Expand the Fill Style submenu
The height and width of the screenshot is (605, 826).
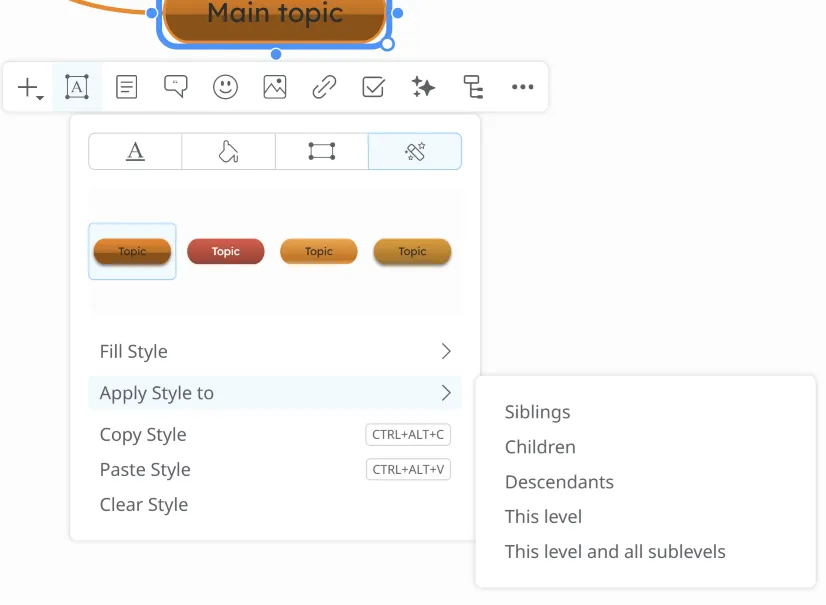[275, 352]
